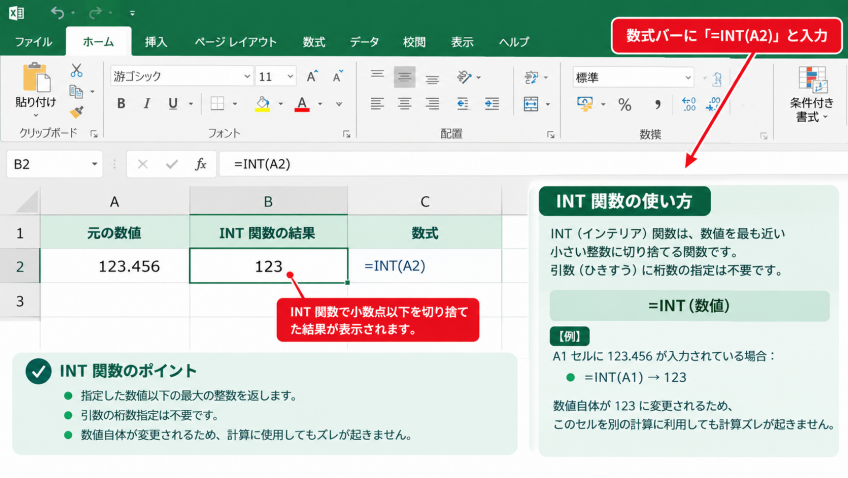Screen dimensions: 848x478
Task: Toggle Italic formatting
Action: tap(147, 104)
